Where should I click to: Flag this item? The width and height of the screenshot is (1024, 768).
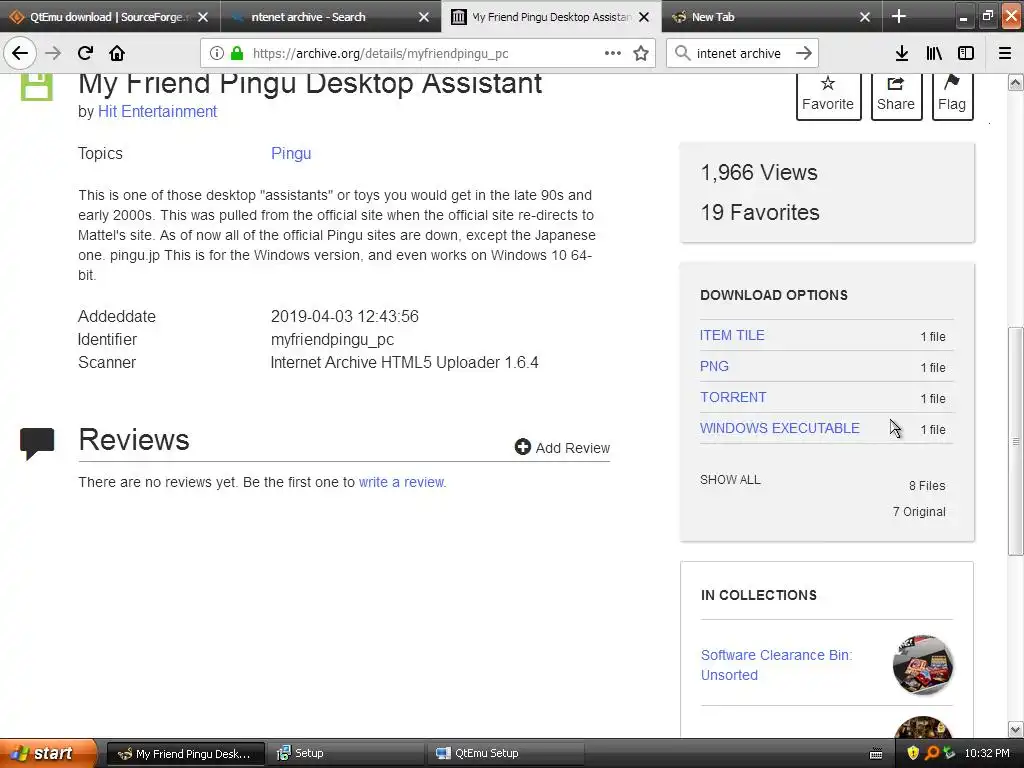[952, 95]
